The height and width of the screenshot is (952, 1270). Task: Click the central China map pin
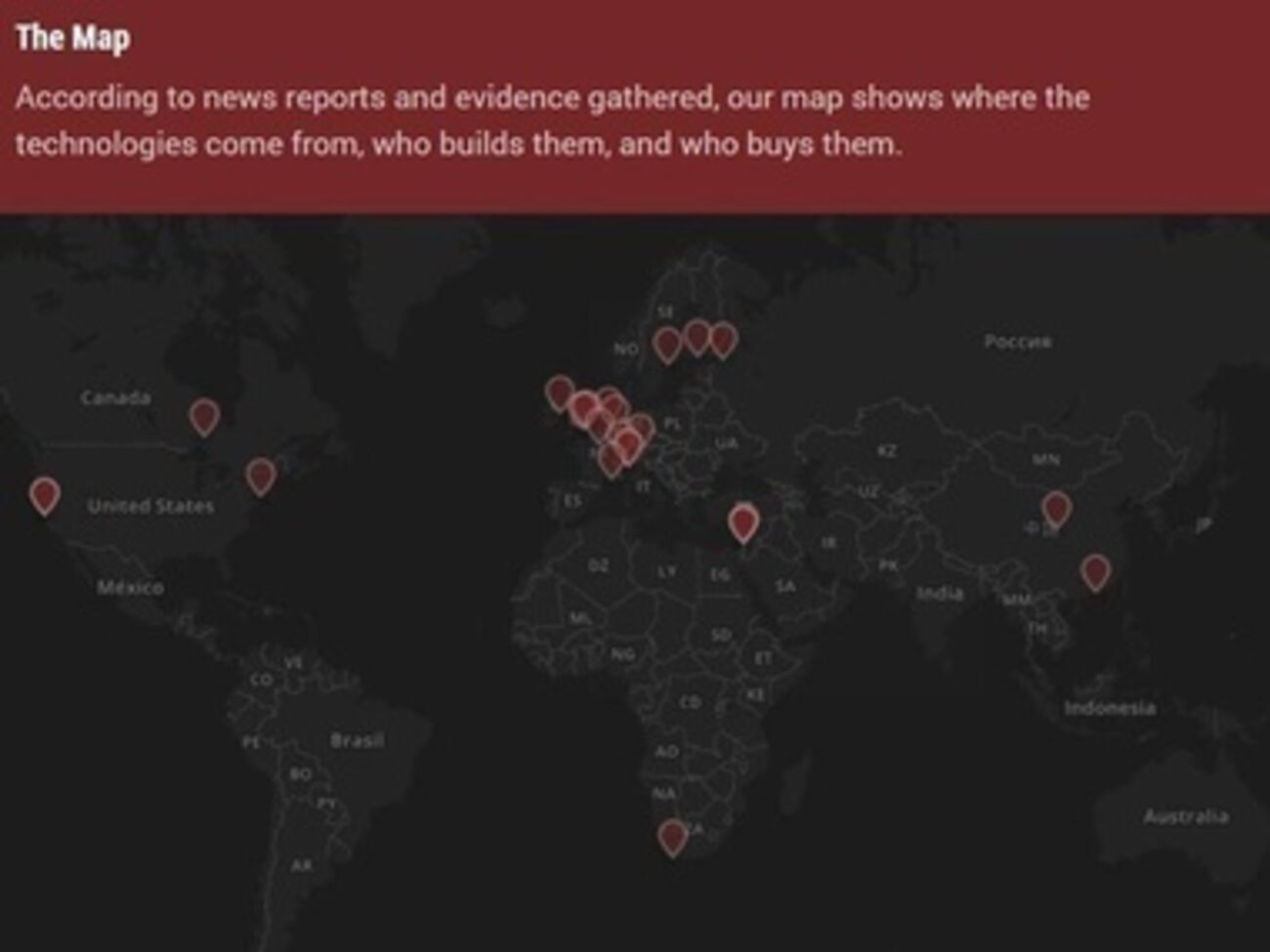click(1056, 508)
